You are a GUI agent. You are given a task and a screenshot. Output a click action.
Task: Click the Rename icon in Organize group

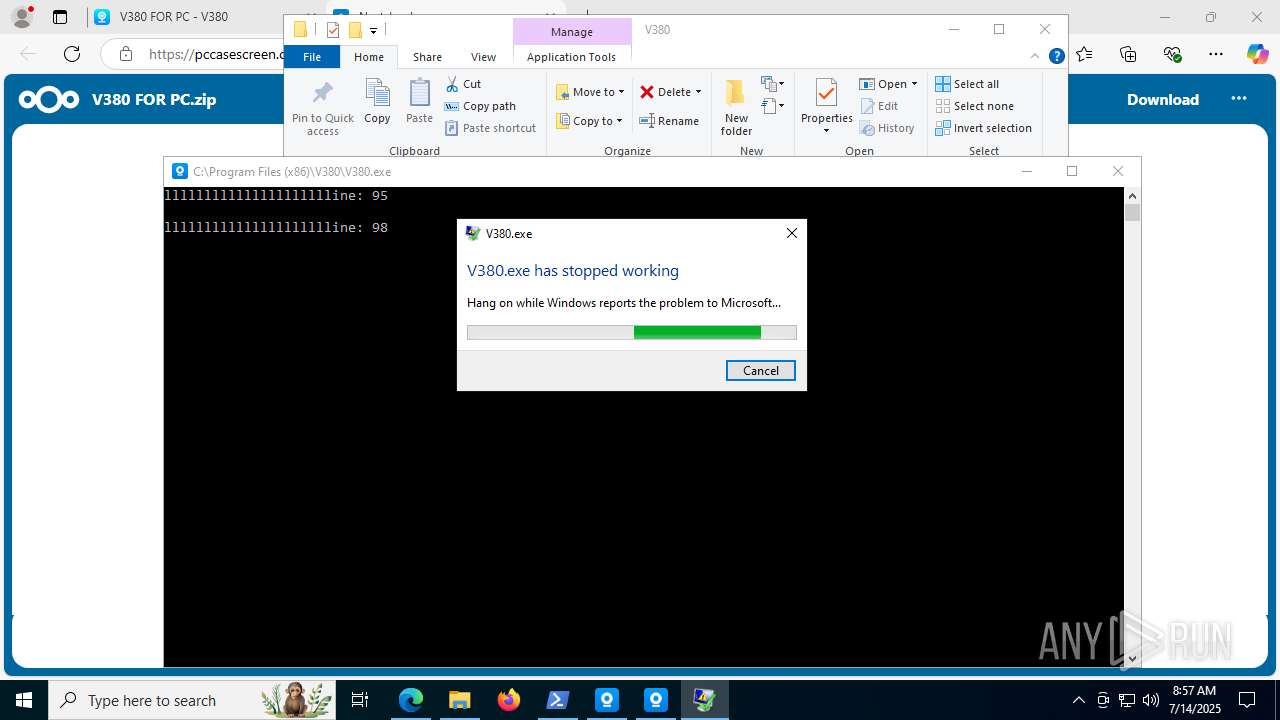[x=647, y=121]
